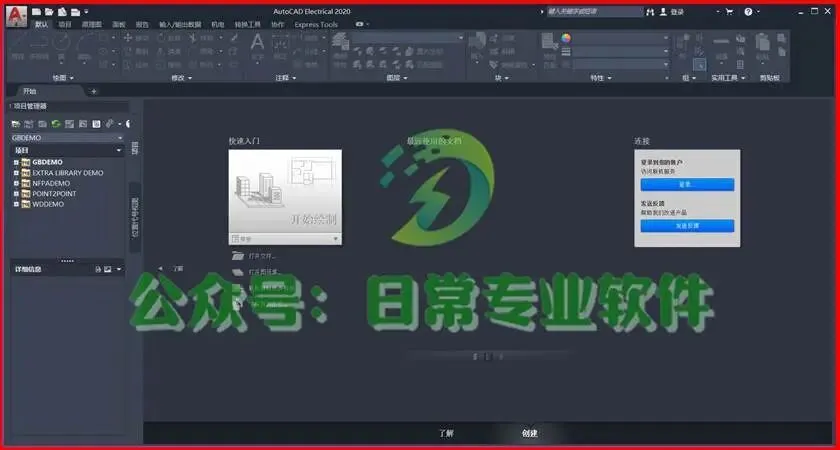
Task: Switch to 创建 page at bottom
Action: 529,433
